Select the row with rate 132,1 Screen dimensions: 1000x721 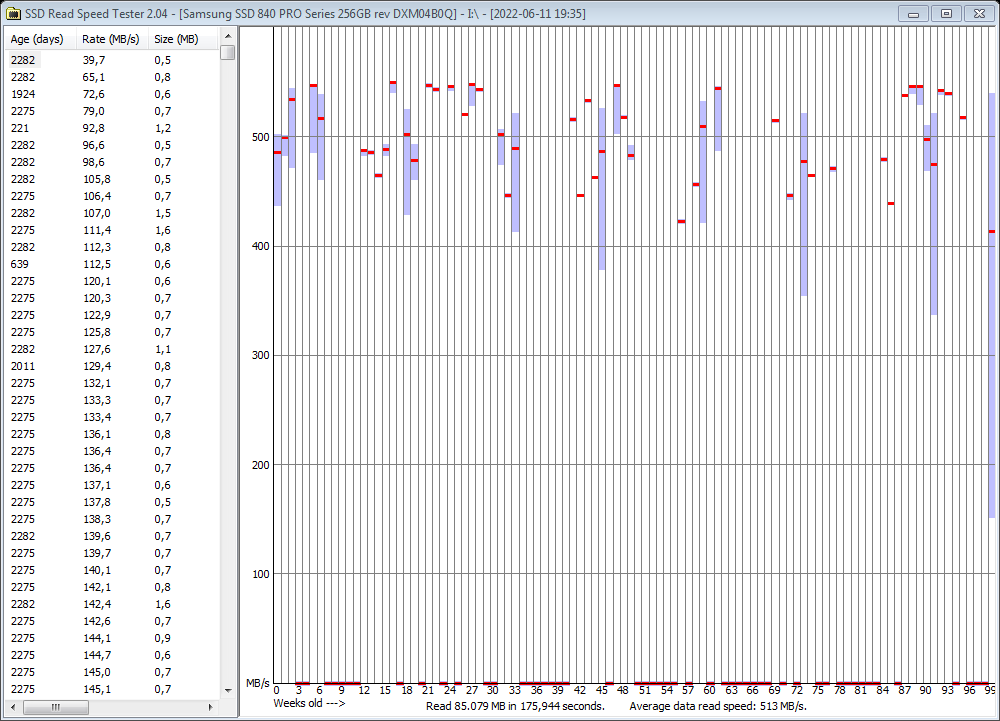click(x=112, y=383)
